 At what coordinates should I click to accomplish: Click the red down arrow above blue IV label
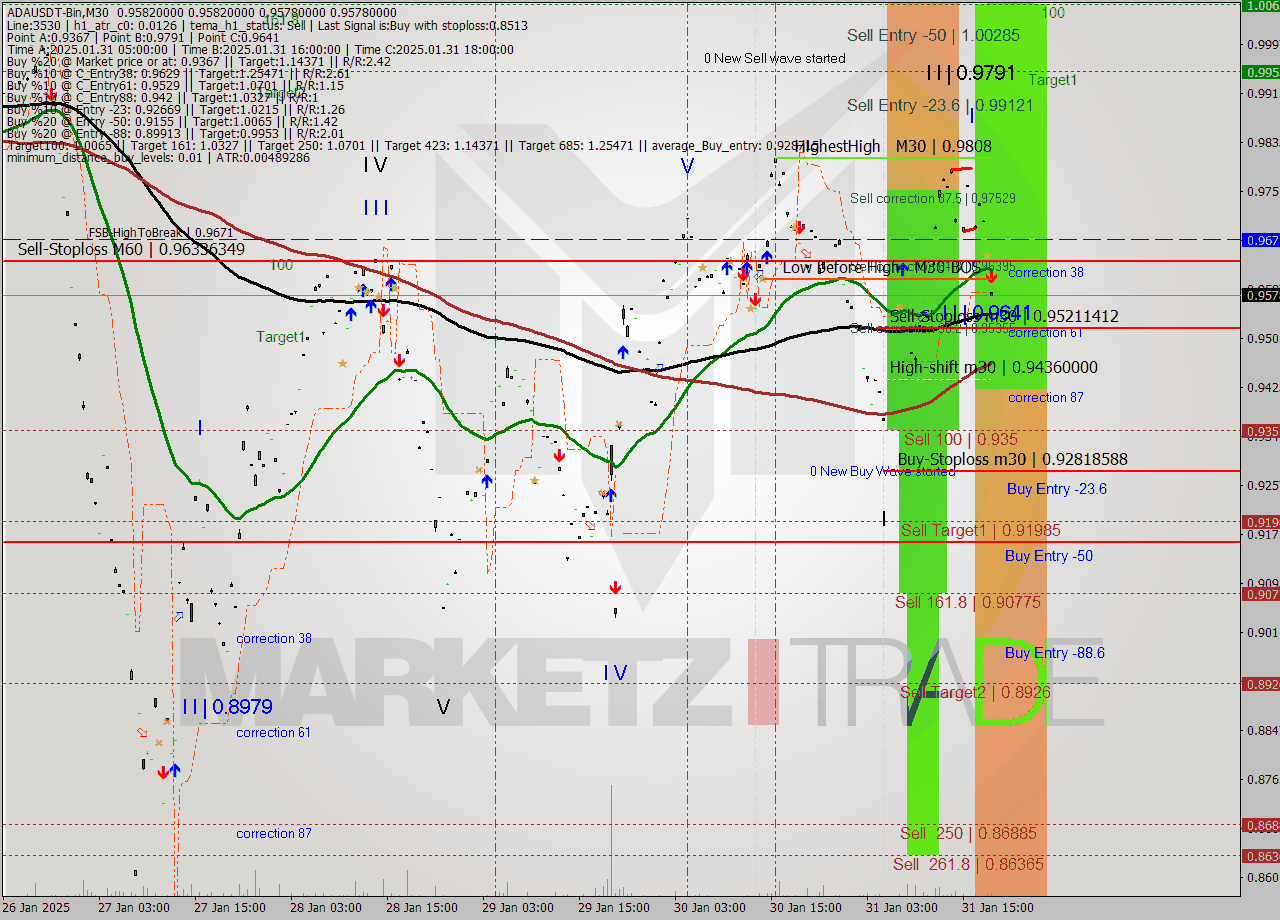coord(614,588)
